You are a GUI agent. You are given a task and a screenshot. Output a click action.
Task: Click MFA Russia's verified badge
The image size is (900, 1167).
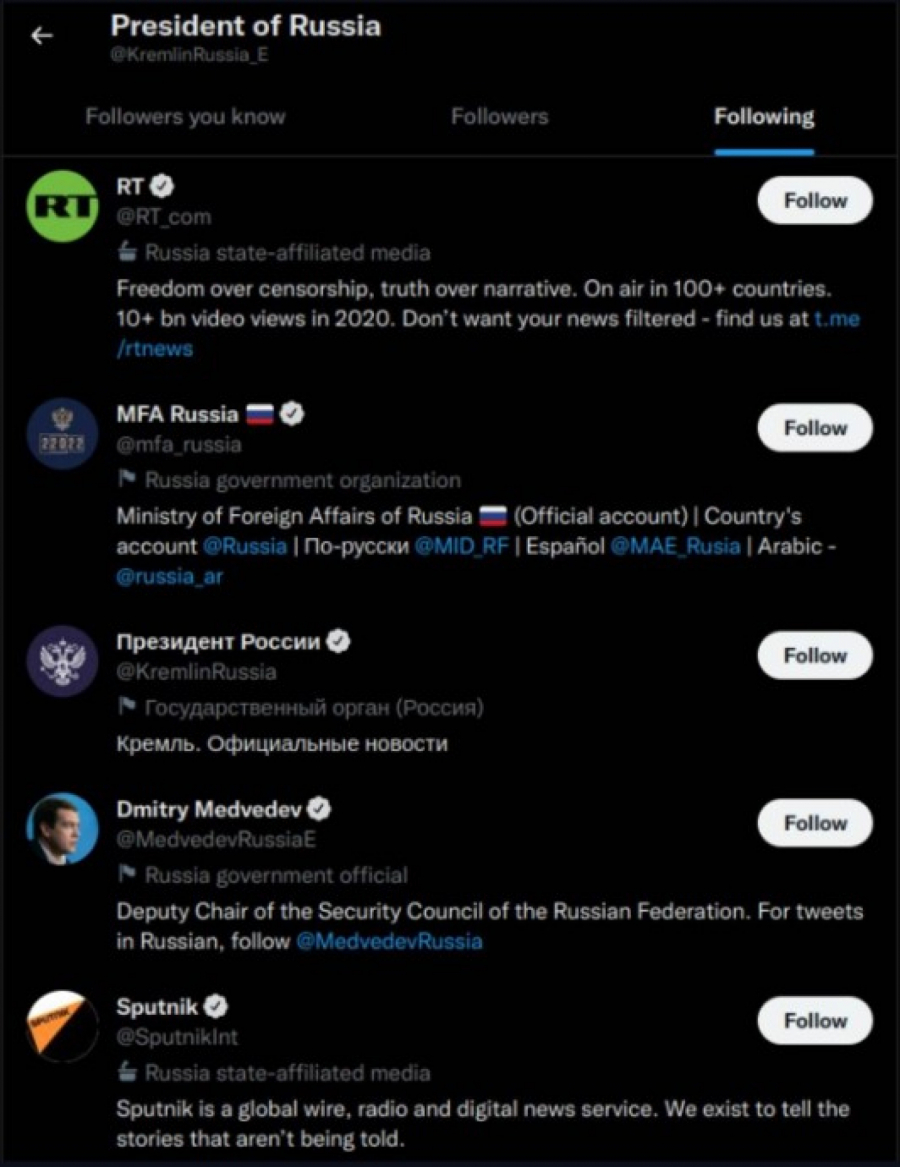(x=291, y=414)
